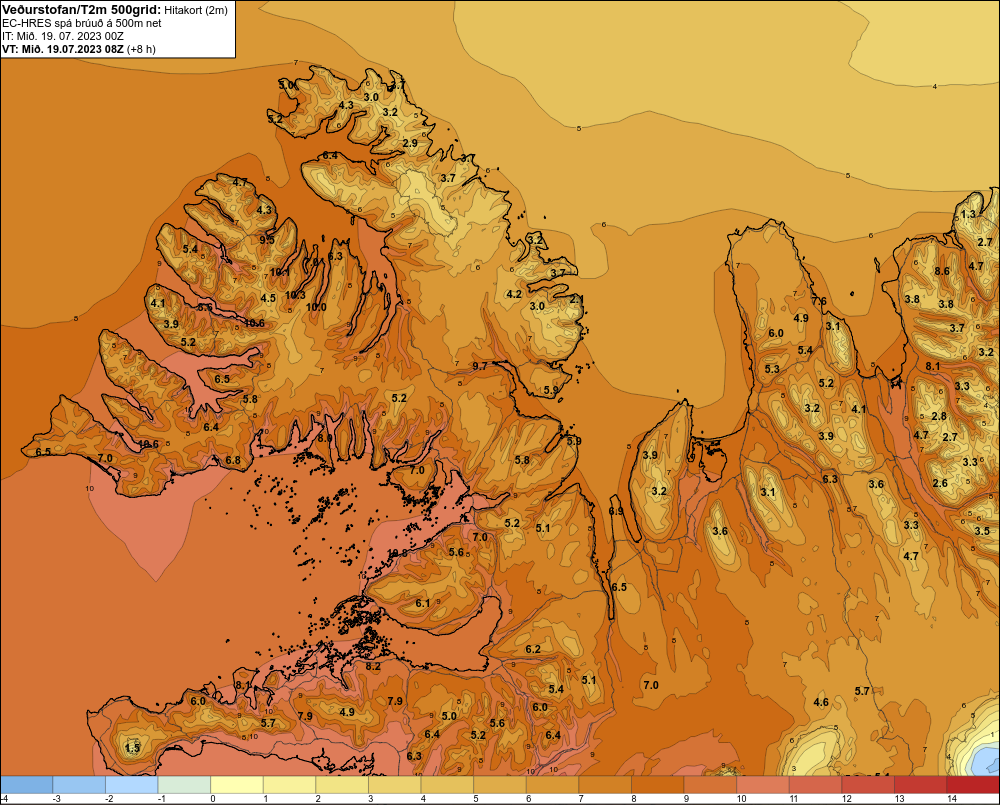
Task: Click the salmon legend swatch between 10 and 11
Action: coord(763,785)
